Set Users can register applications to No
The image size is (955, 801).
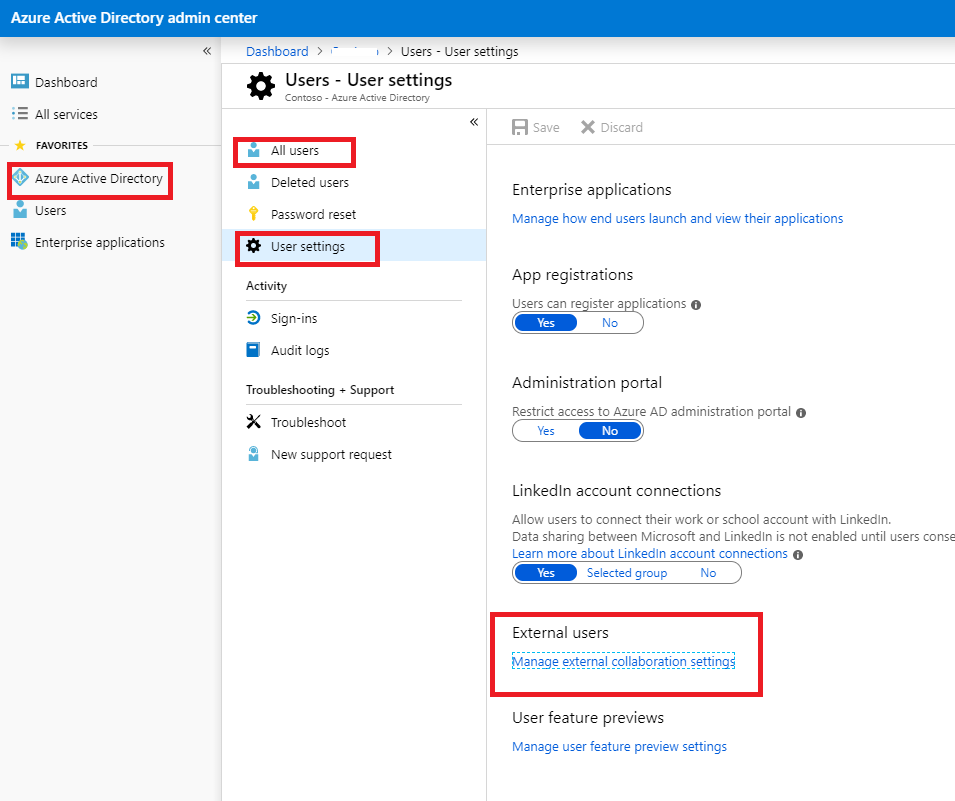(x=610, y=322)
